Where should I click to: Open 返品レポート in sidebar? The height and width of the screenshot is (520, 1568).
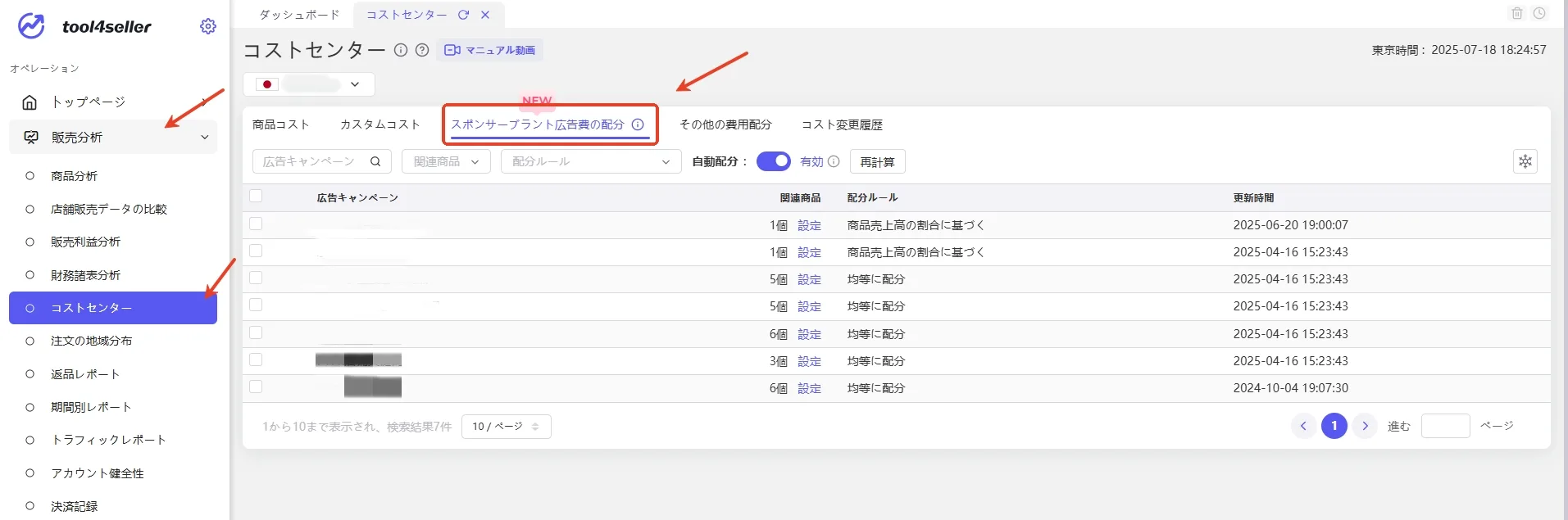[x=85, y=374]
